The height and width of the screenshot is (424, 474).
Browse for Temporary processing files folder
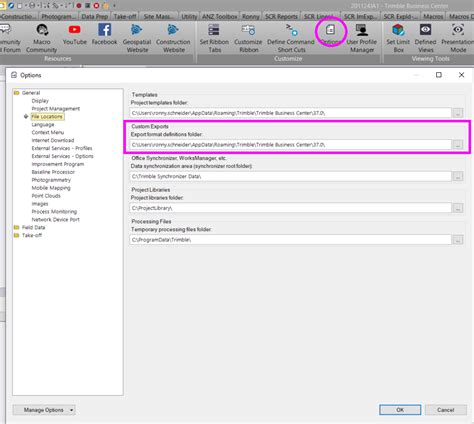(458, 240)
